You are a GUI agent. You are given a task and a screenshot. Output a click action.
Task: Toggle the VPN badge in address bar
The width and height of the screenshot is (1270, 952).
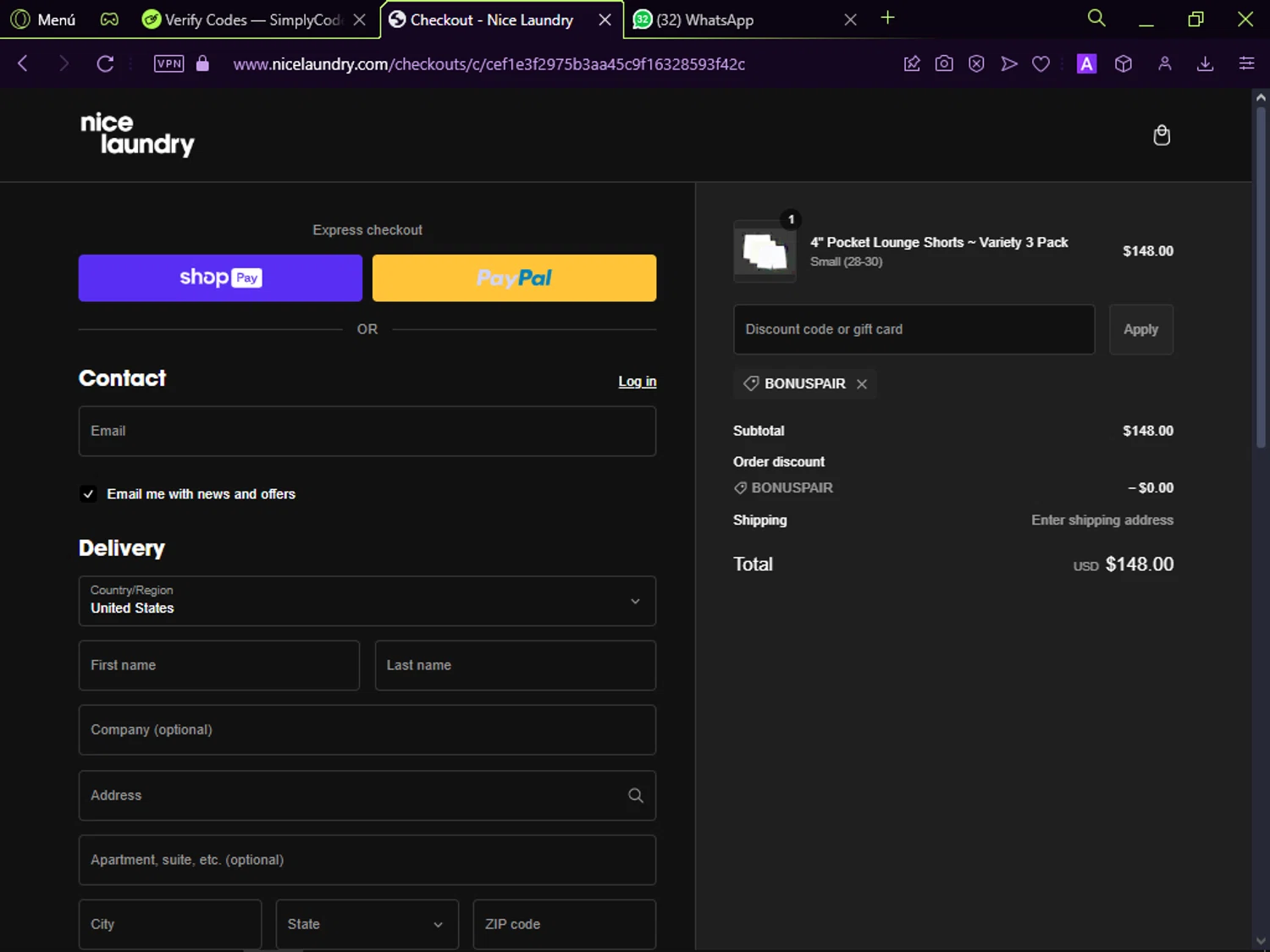[168, 63]
